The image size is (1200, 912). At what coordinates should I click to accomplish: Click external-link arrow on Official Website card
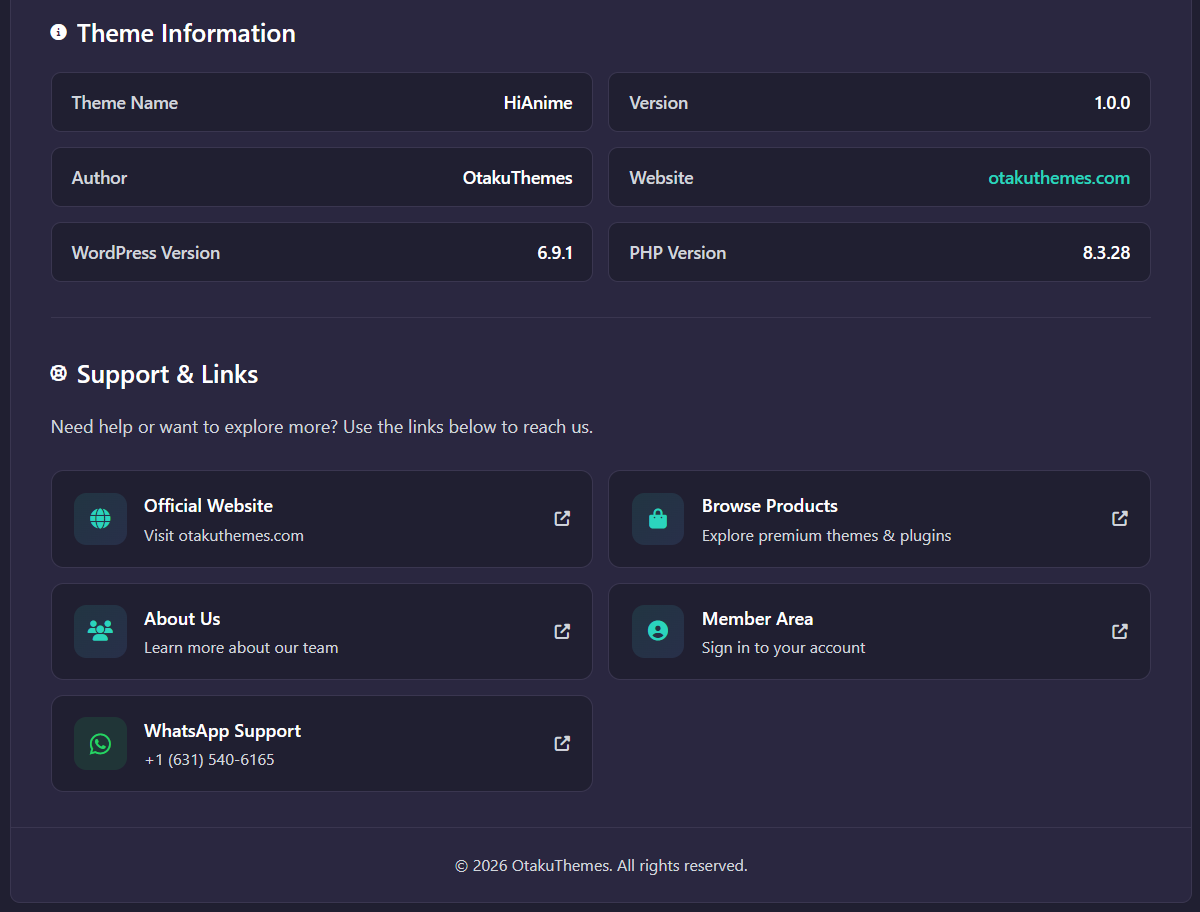pyautogui.click(x=562, y=518)
